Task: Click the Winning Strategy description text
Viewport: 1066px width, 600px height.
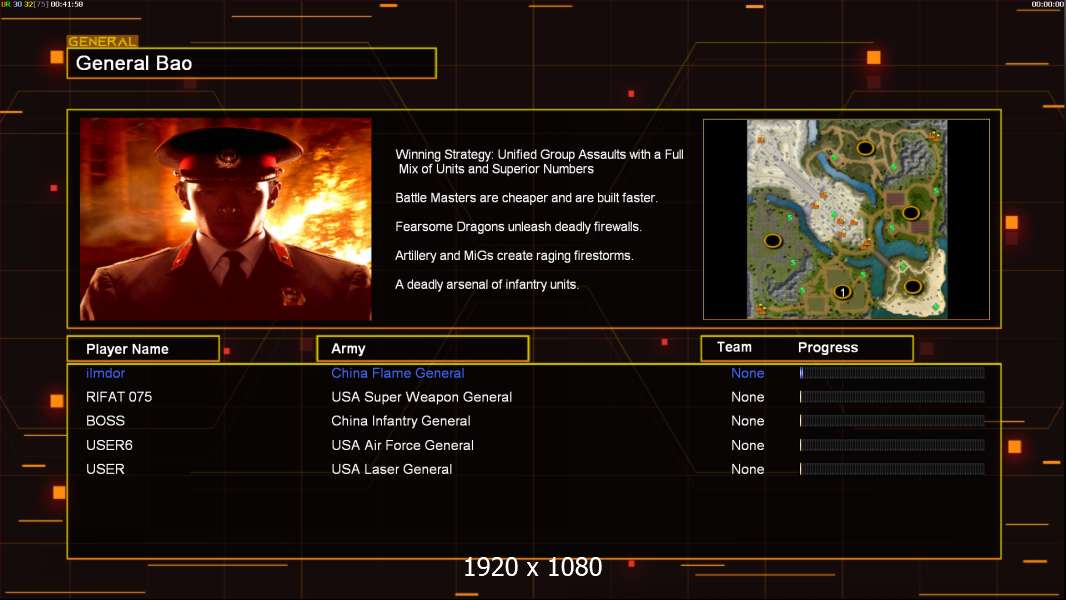Action: pyautogui.click(x=539, y=162)
